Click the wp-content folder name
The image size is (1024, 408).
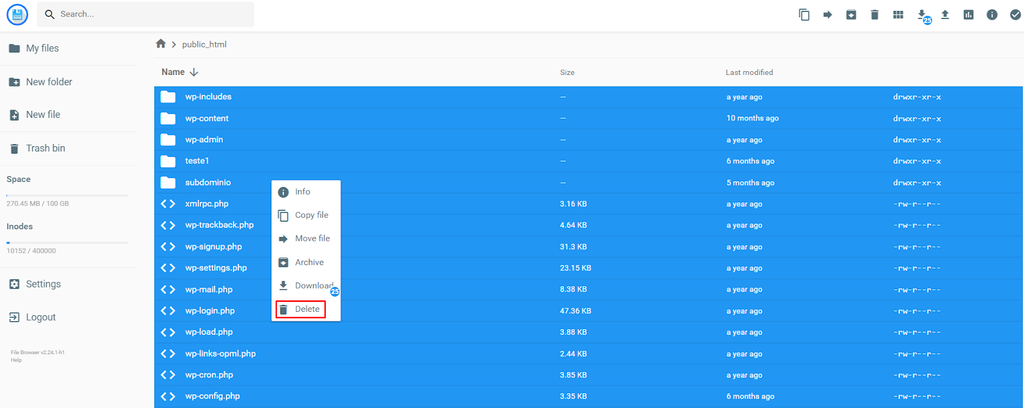point(206,118)
